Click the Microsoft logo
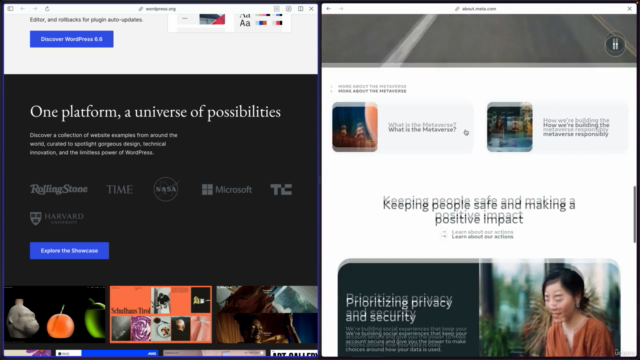This screenshot has height=360, width=640. [x=227, y=189]
